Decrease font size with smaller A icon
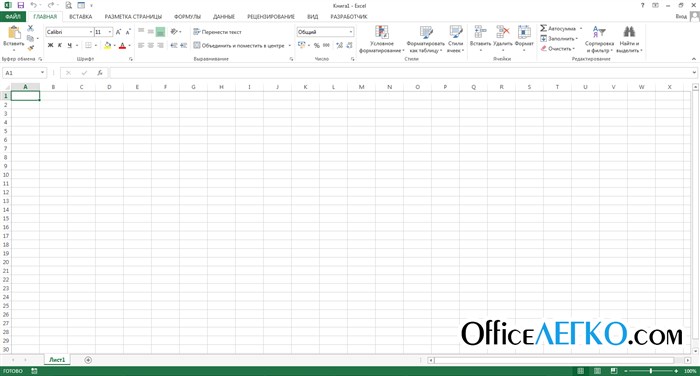The width and height of the screenshot is (700, 376). click(128, 32)
